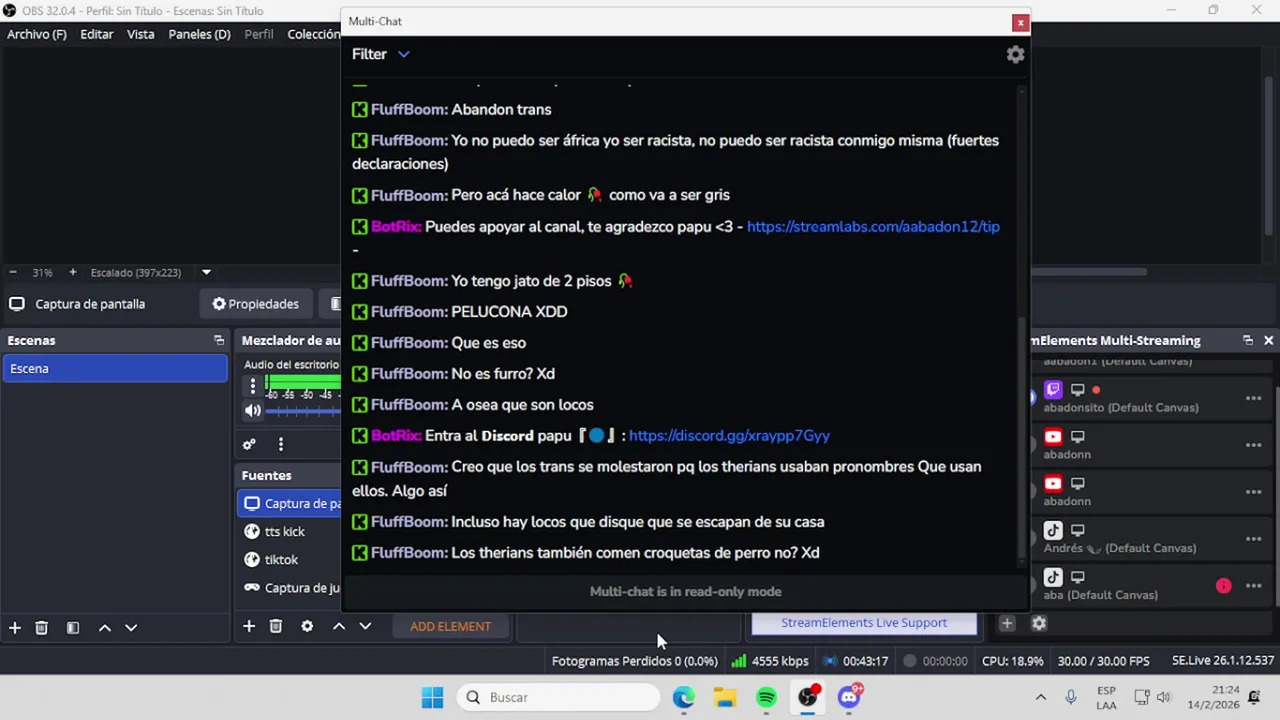Open the Multi-Chat settings gear
The image size is (1280, 720).
(x=1015, y=55)
